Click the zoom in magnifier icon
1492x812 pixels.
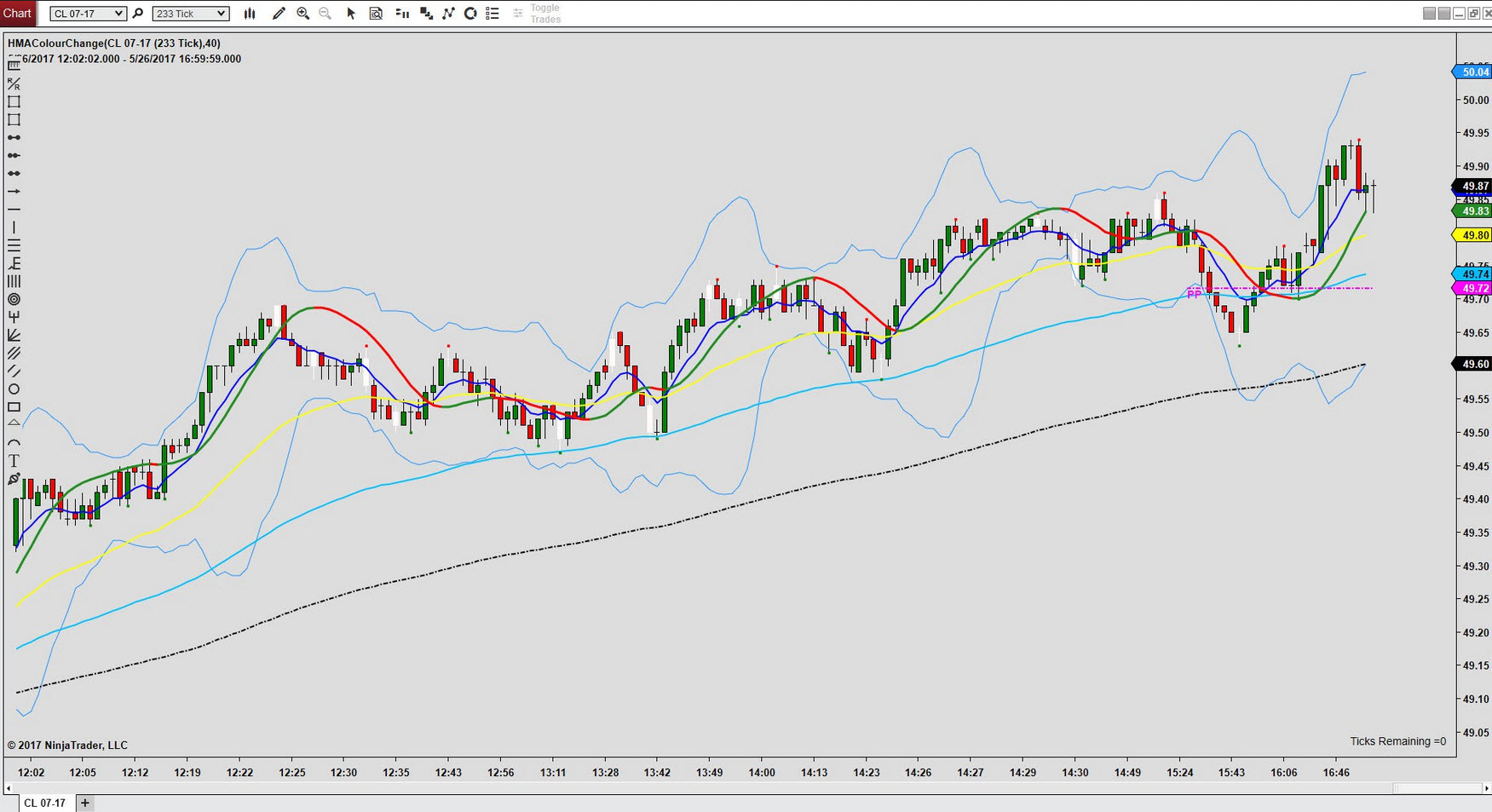click(x=302, y=14)
